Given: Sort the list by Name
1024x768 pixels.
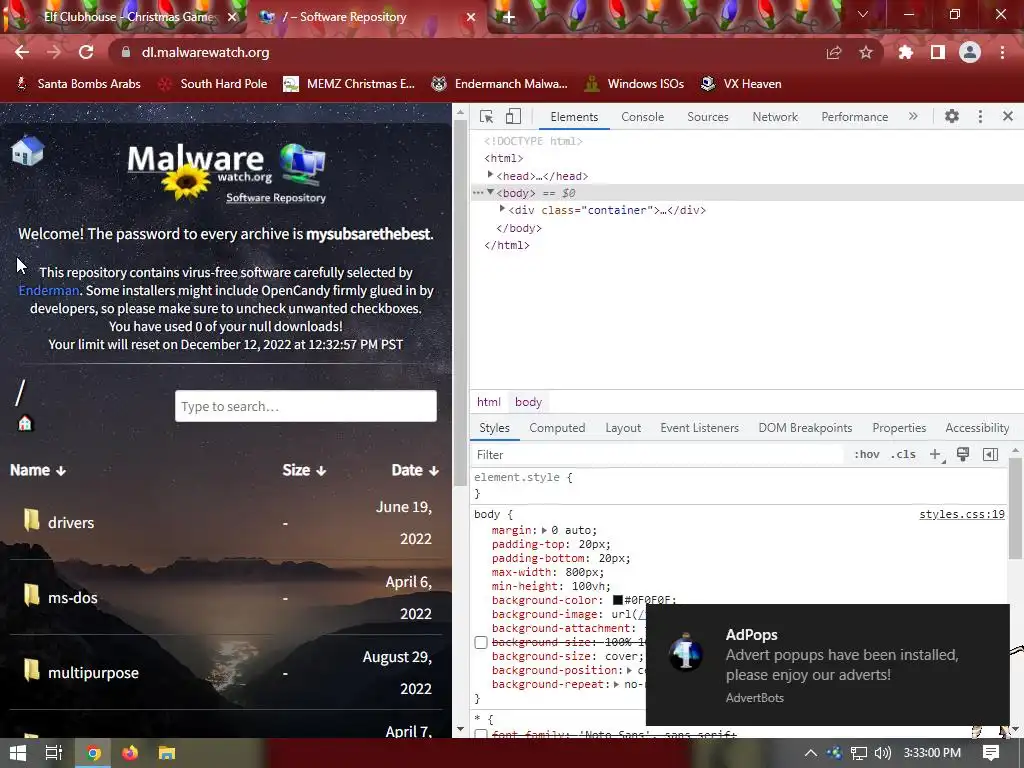Looking at the screenshot, I should (x=38, y=470).
